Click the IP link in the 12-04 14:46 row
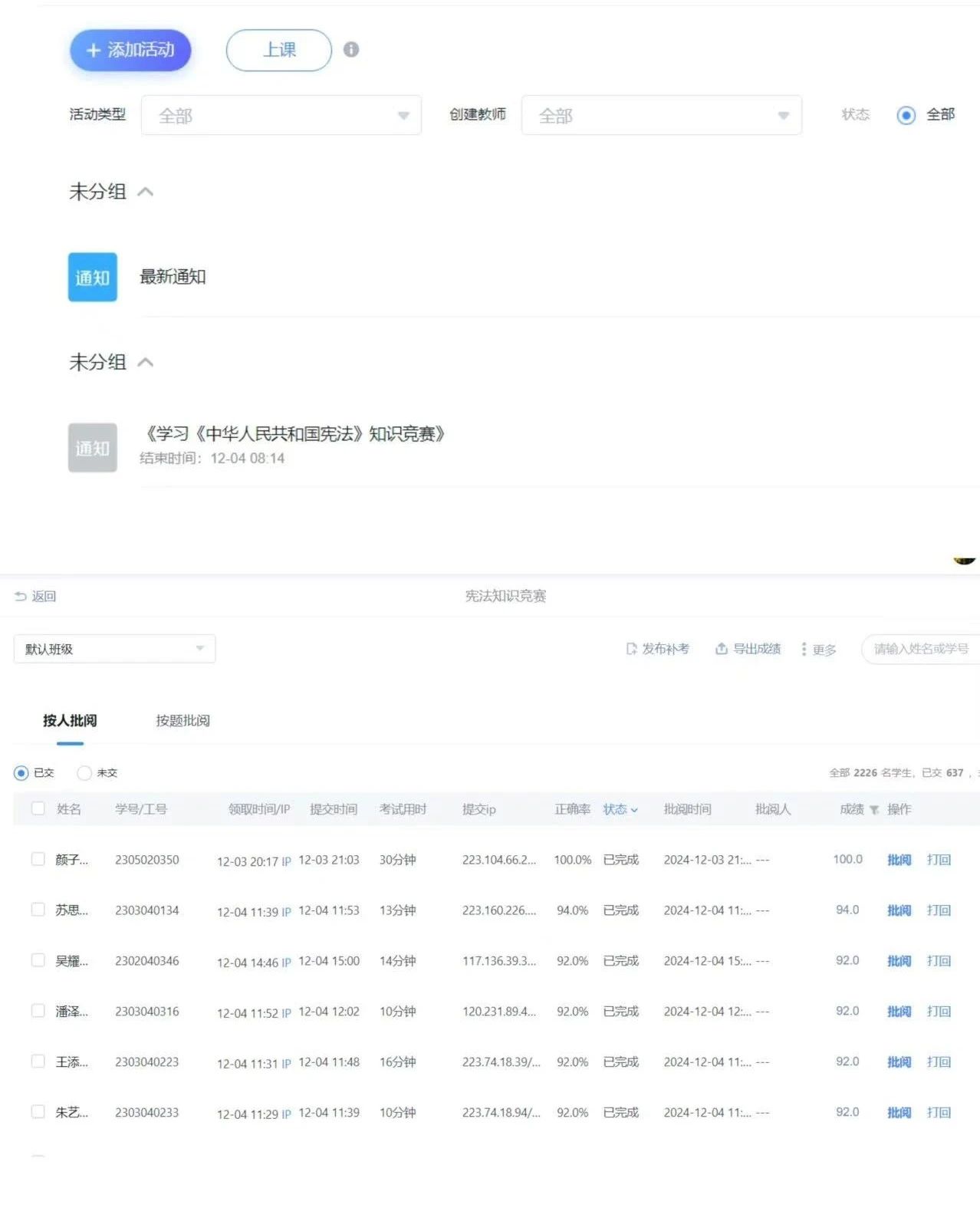Viewport: 980px width, 1211px height. pos(286,963)
